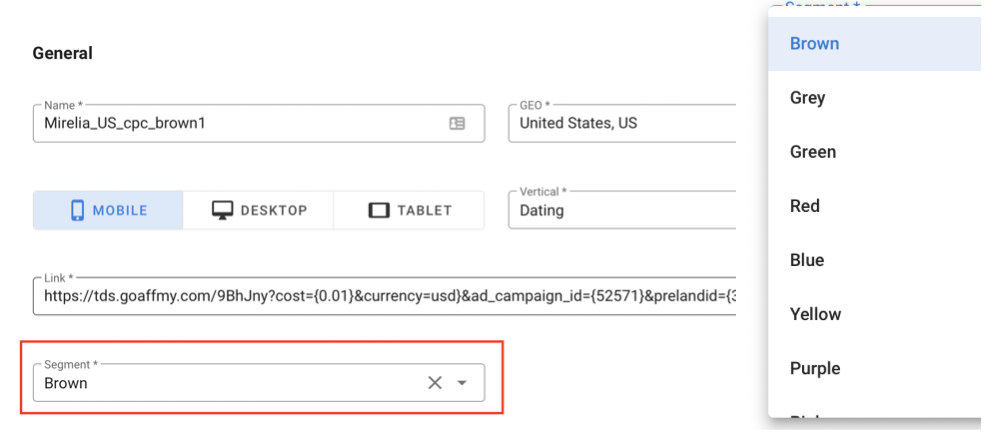Click the Link input field
Viewport: 1006px width, 440px height.
[x=384, y=296]
